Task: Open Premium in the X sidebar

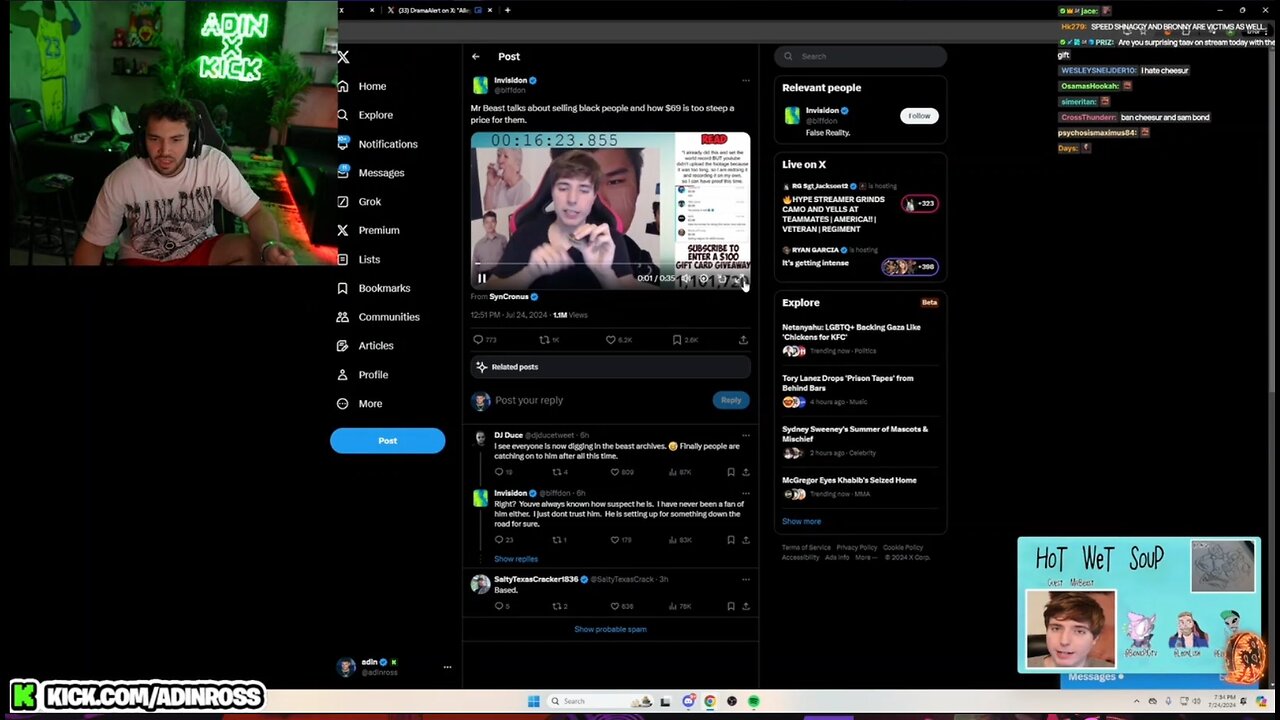Action: point(368,230)
